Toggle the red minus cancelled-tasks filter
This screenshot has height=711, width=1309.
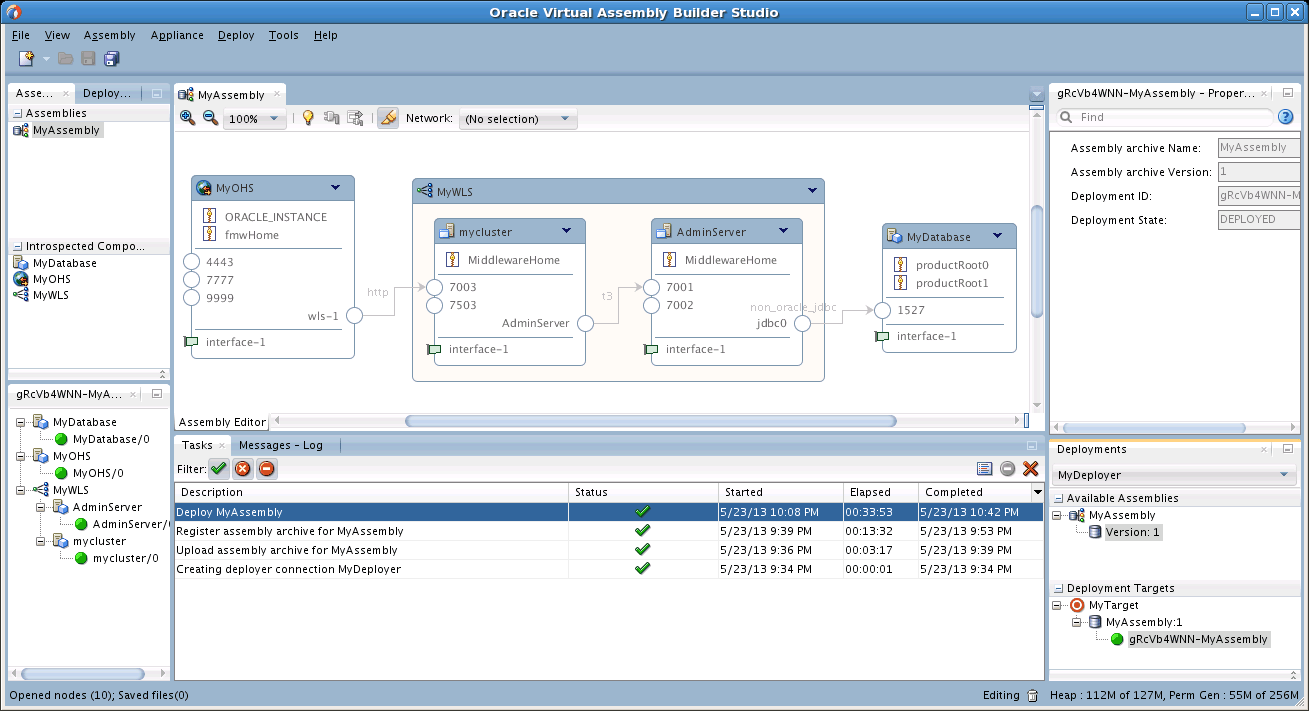click(267, 468)
